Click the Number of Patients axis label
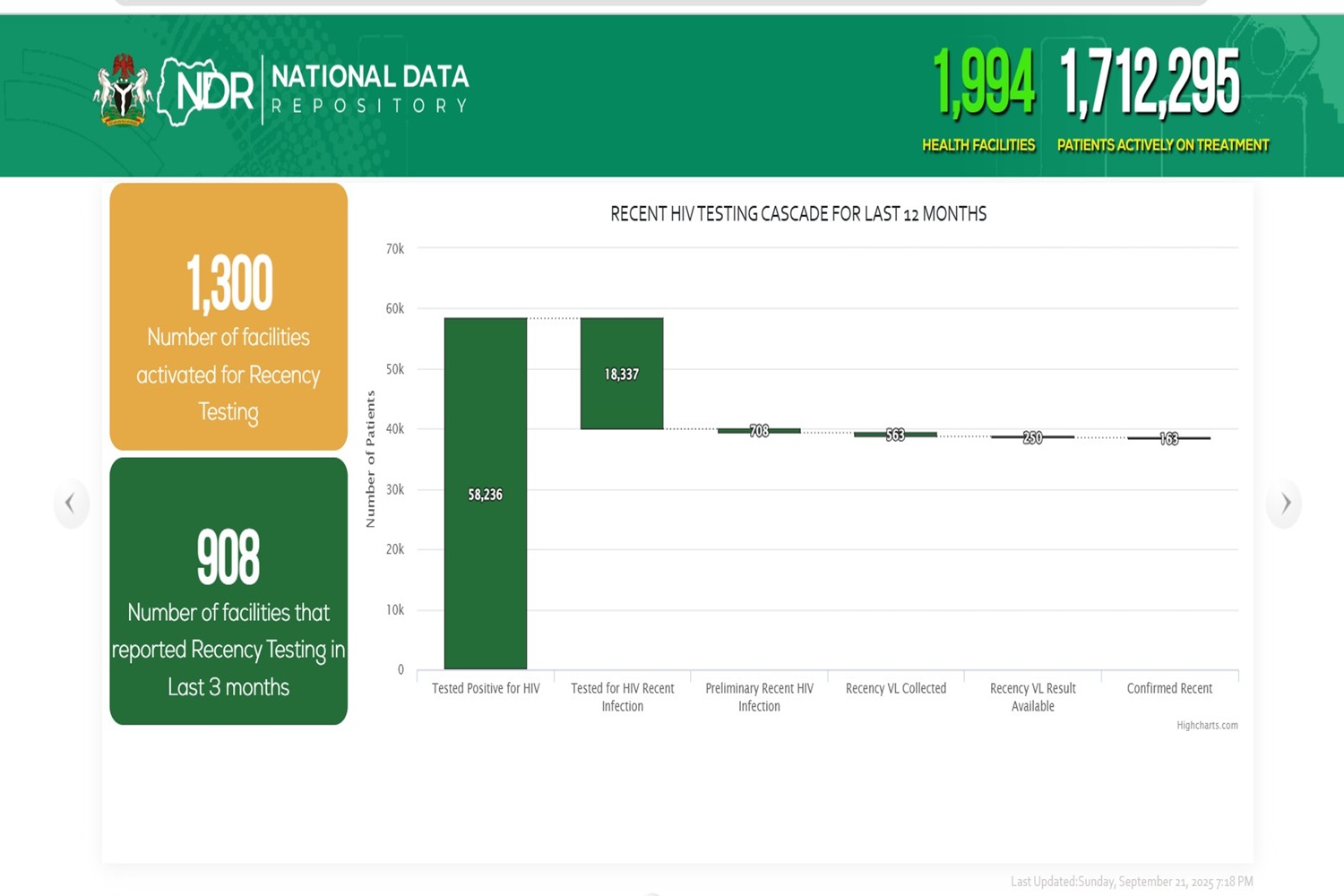This screenshot has height=896, width=1344. 370,459
